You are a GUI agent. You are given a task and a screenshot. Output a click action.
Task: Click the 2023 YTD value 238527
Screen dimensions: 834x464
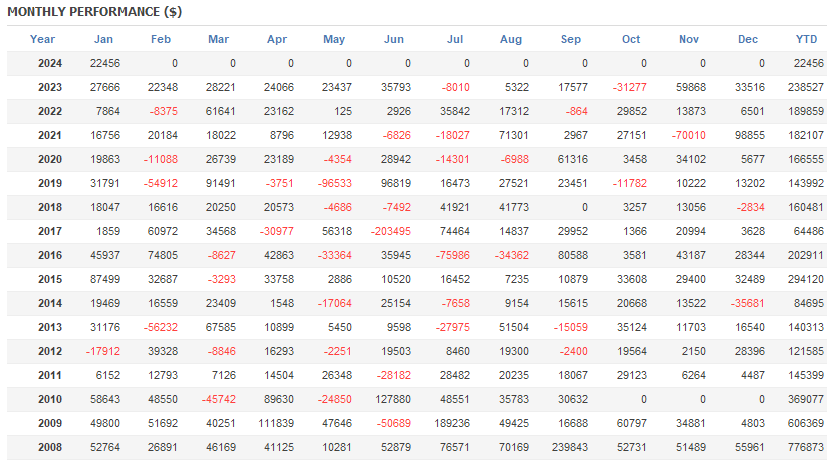(x=806, y=87)
